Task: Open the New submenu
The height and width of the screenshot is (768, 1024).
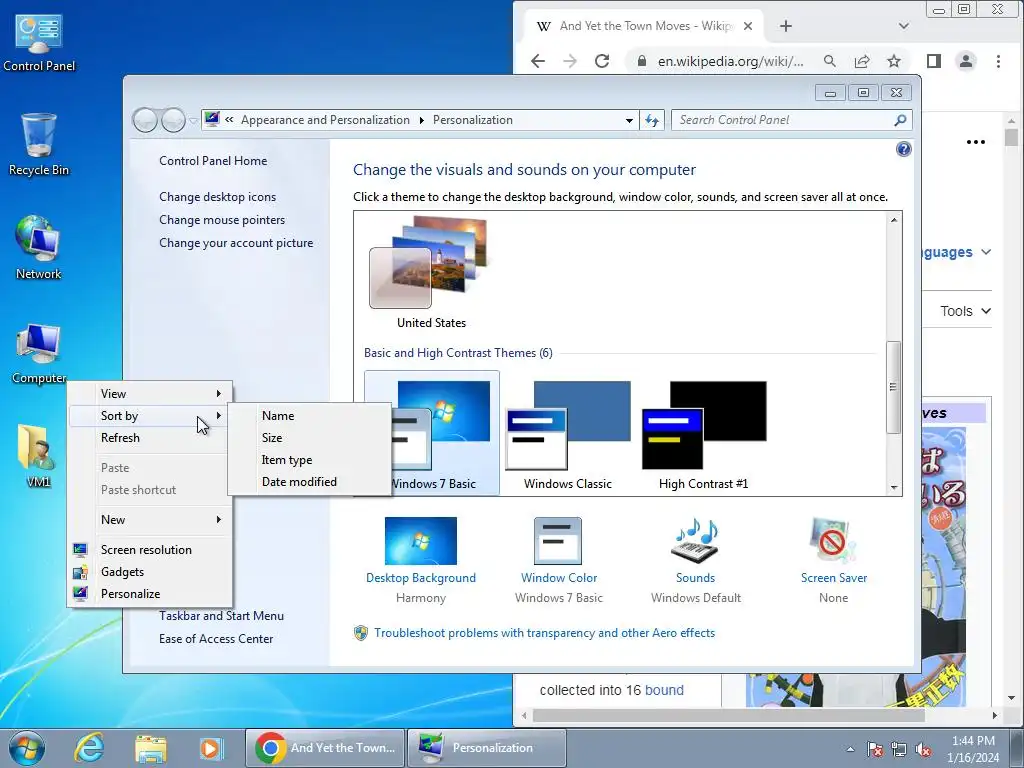Action: tap(150, 520)
